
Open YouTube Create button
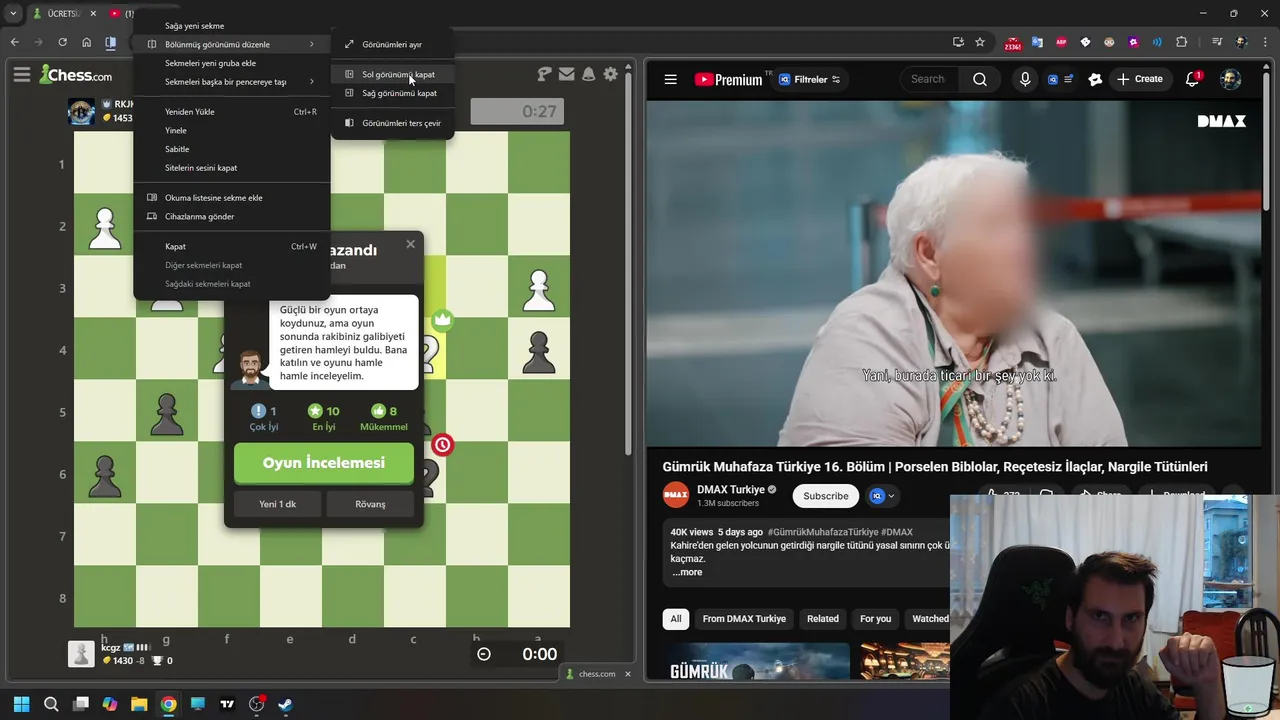1140,79
